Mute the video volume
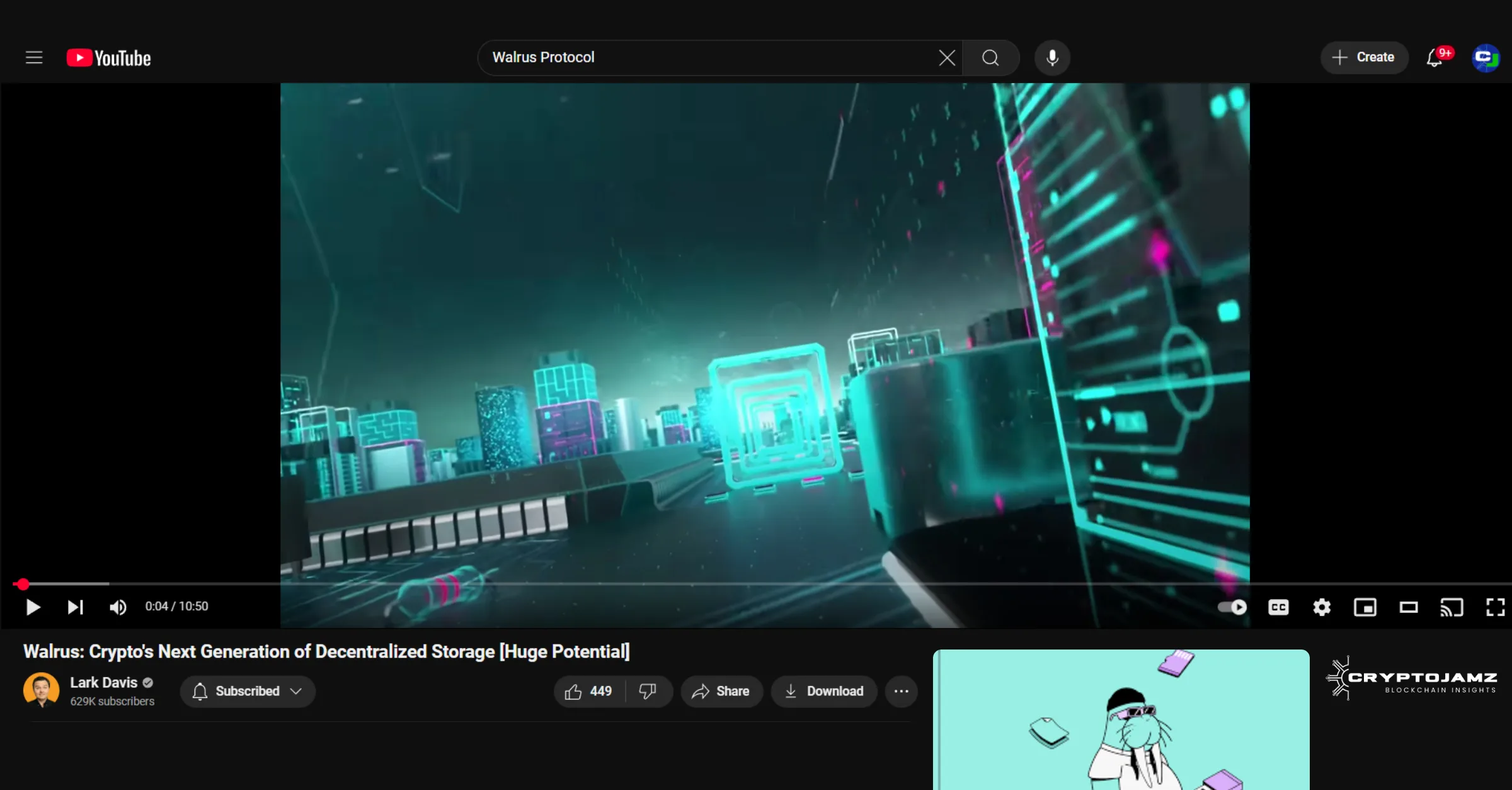 coord(118,607)
